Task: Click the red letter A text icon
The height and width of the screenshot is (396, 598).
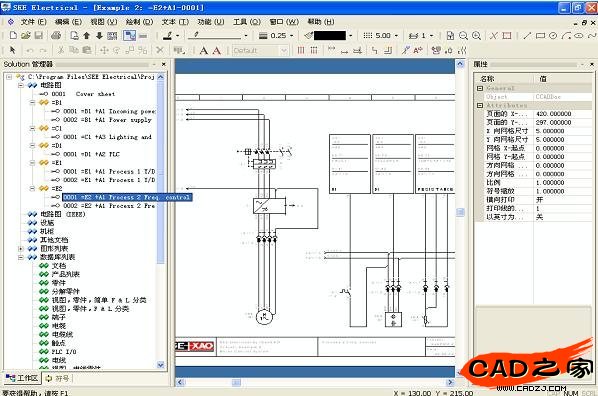Action: pos(217,50)
